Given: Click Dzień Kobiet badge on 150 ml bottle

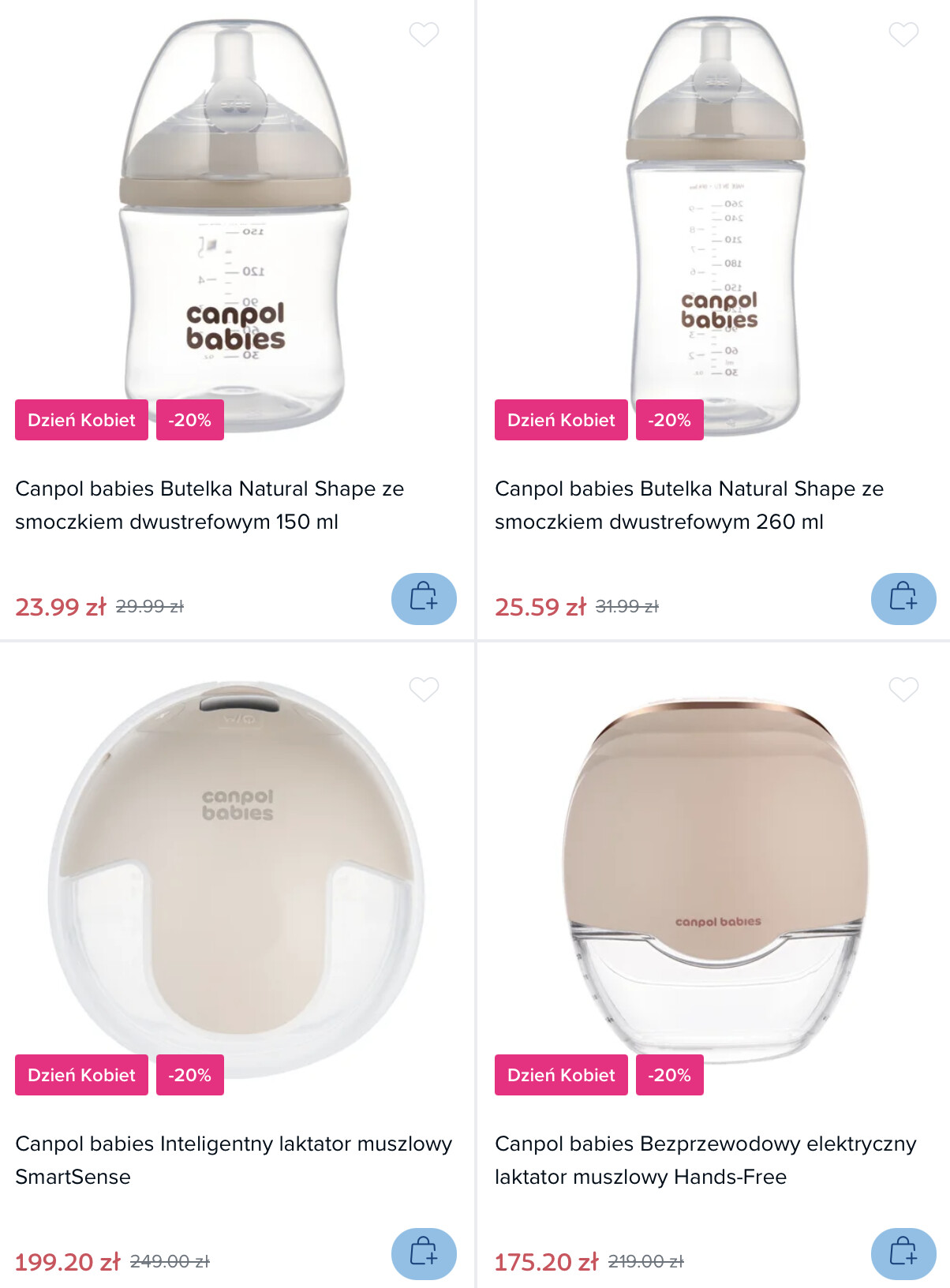Looking at the screenshot, I should [81, 420].
